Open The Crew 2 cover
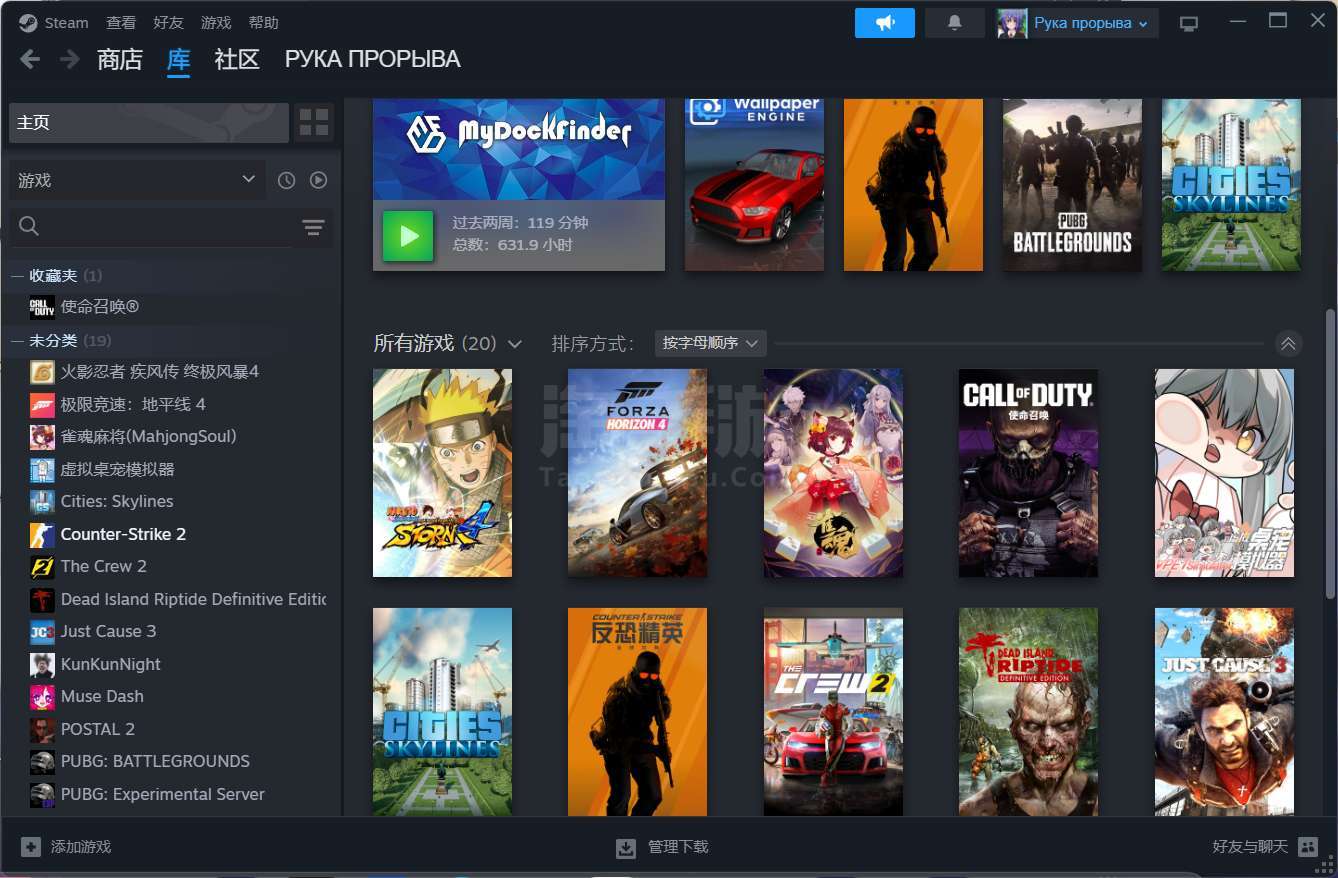This screenshot has width=1338, height=878. pos(833,712)
